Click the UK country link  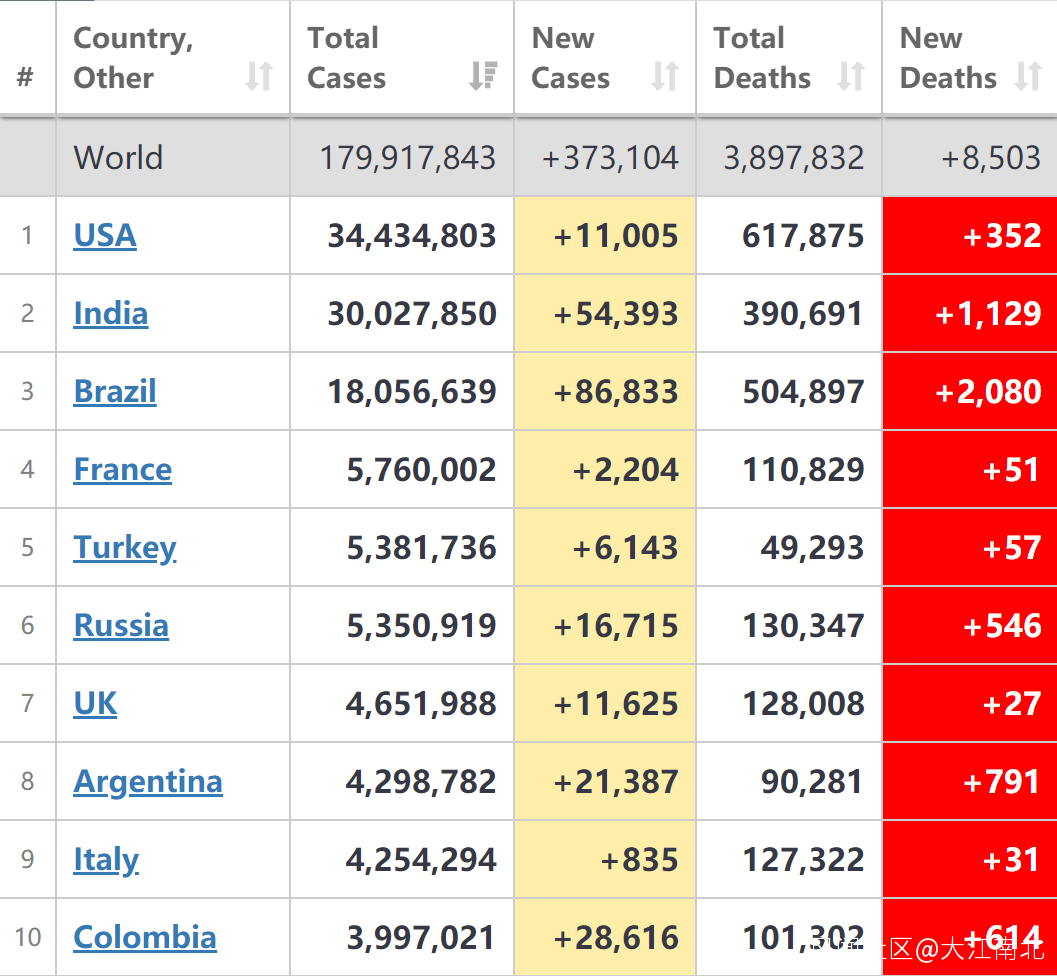point(96,704)
